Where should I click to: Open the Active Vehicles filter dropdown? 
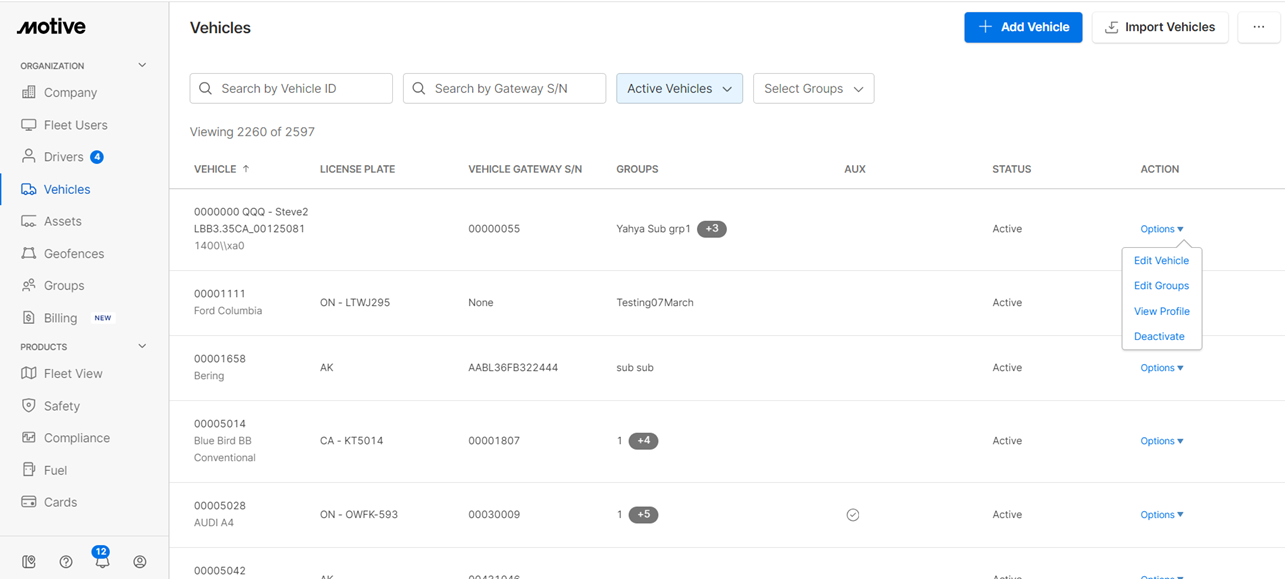[x=679, y=88]
